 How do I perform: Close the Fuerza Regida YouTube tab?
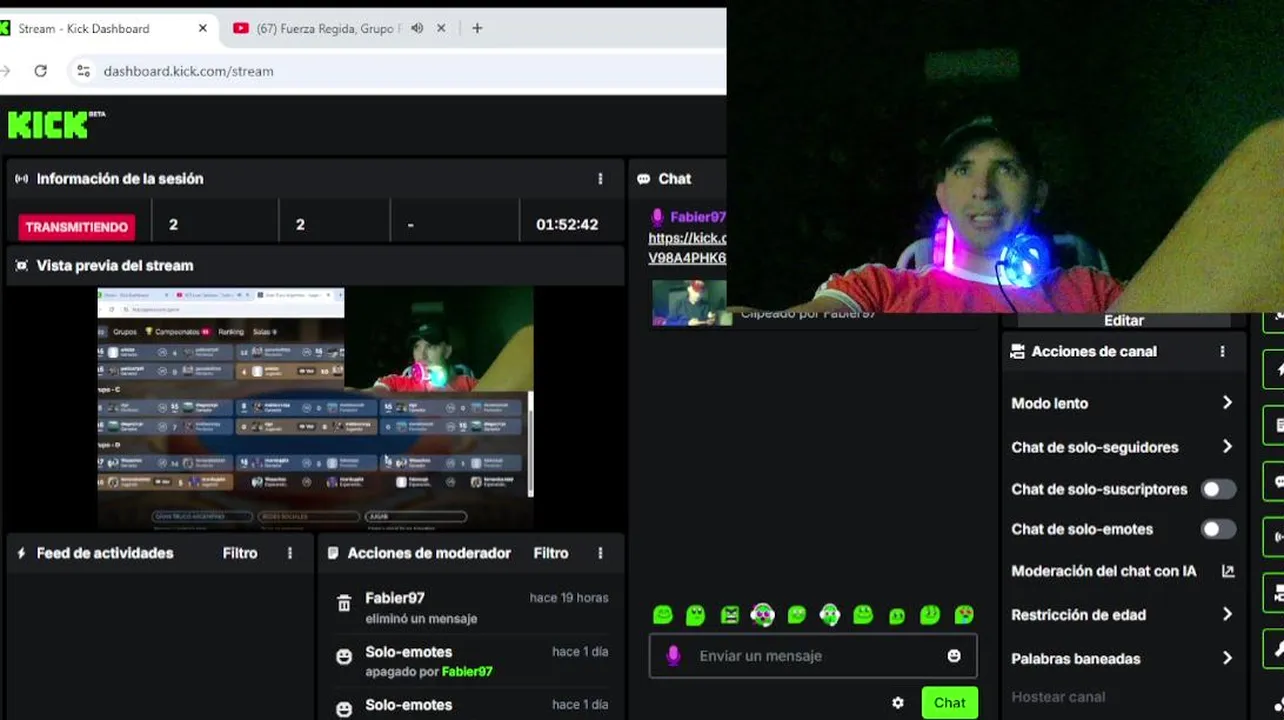coord(441,28)
